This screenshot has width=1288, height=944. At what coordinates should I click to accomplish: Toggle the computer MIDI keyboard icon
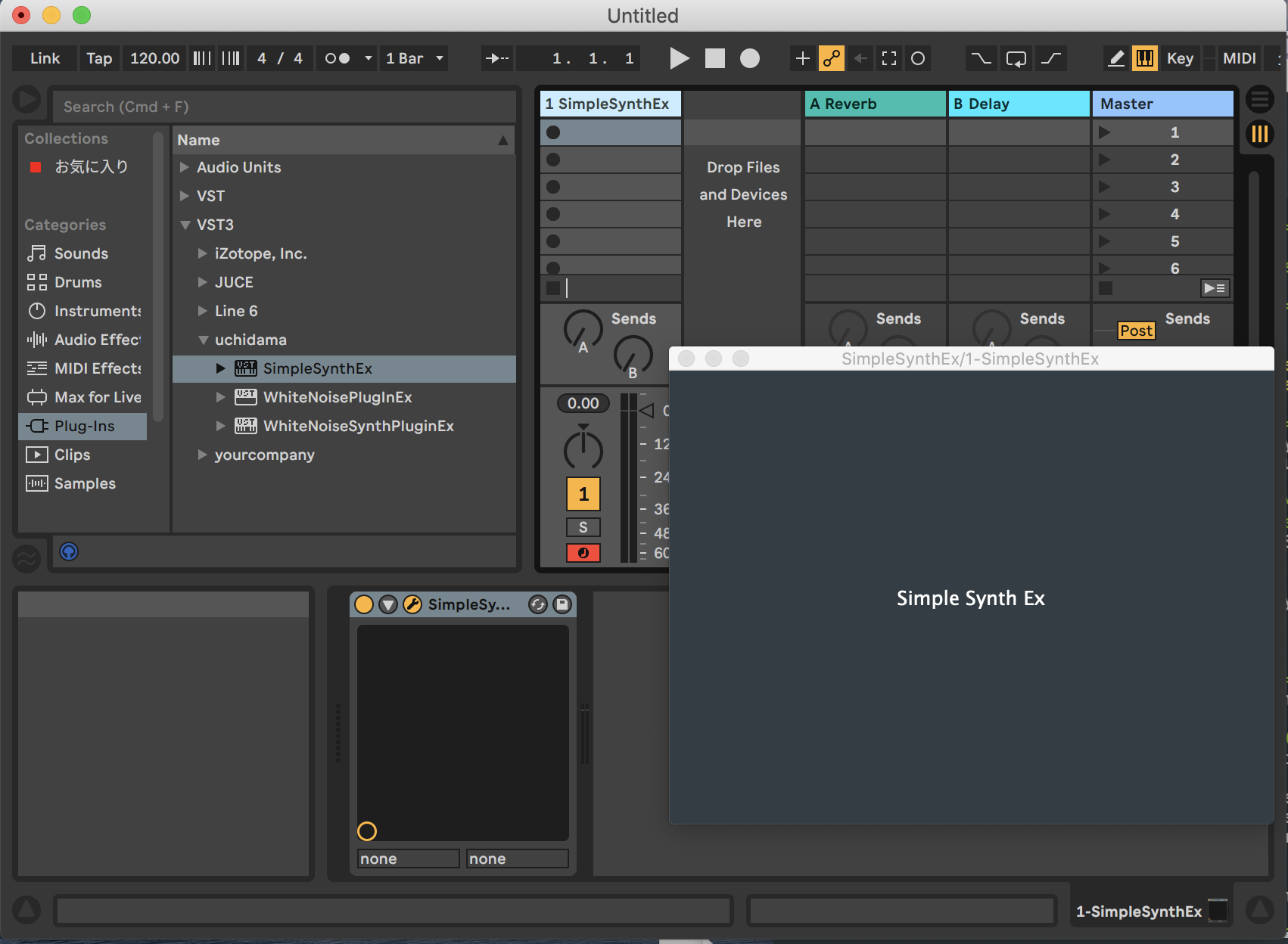pos(1145,58)
